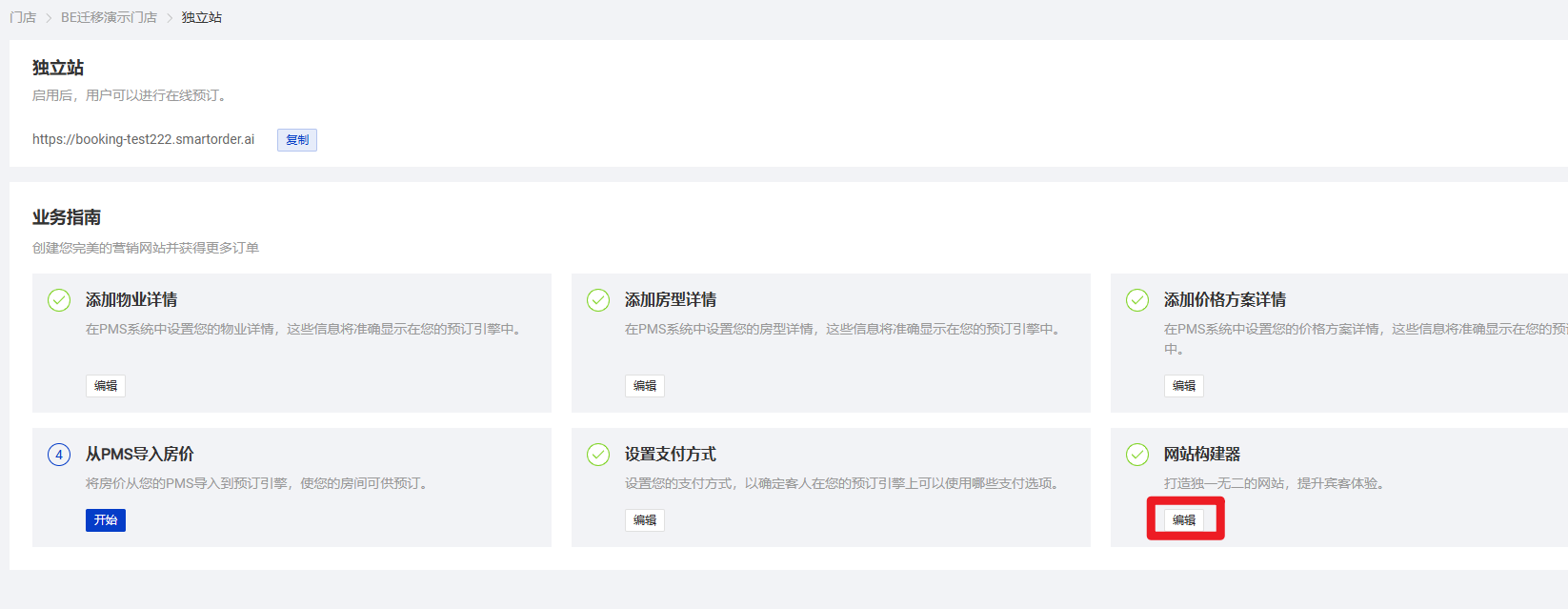The width and height of the screenshot is (1568, 609).
Task: Click the green check icon beside 添加价格方案详情
Action: [1137, 300]
